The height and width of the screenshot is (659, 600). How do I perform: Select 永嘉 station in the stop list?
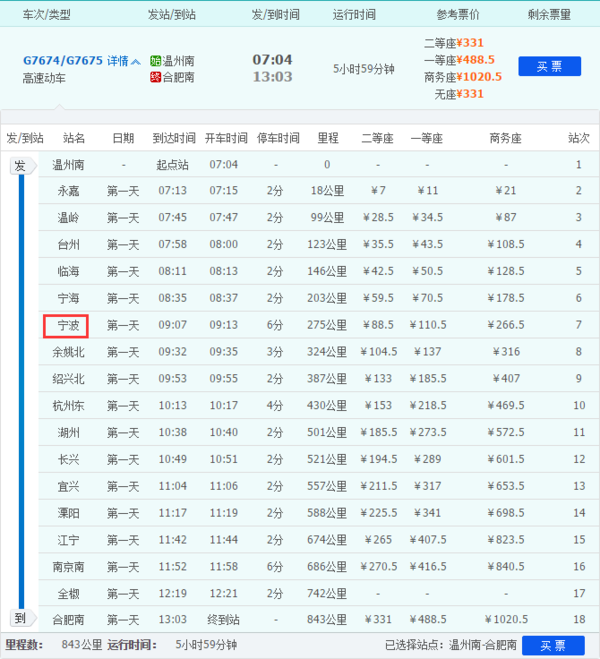click(68, 191)
